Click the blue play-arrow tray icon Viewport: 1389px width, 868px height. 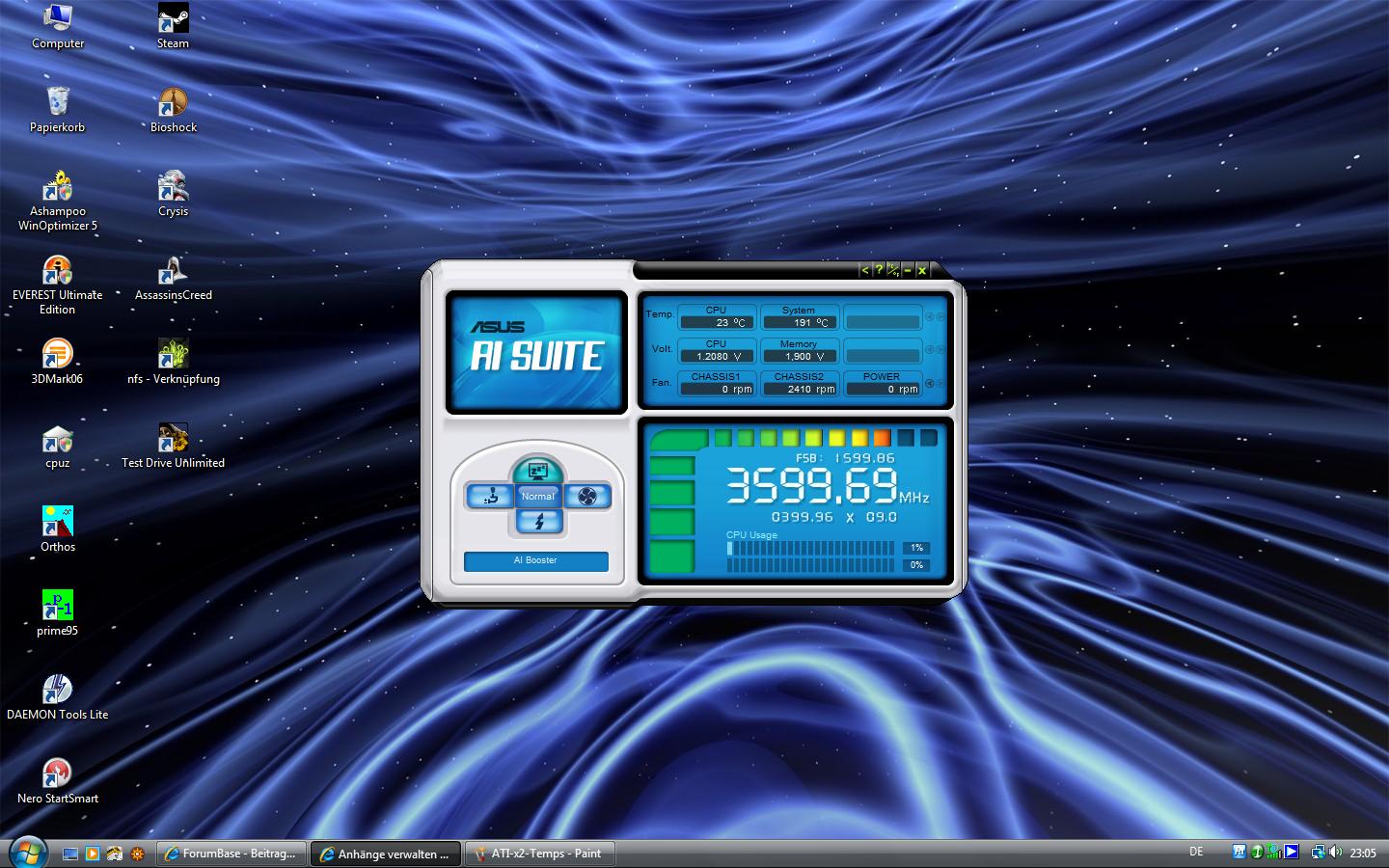point(1292,852)
